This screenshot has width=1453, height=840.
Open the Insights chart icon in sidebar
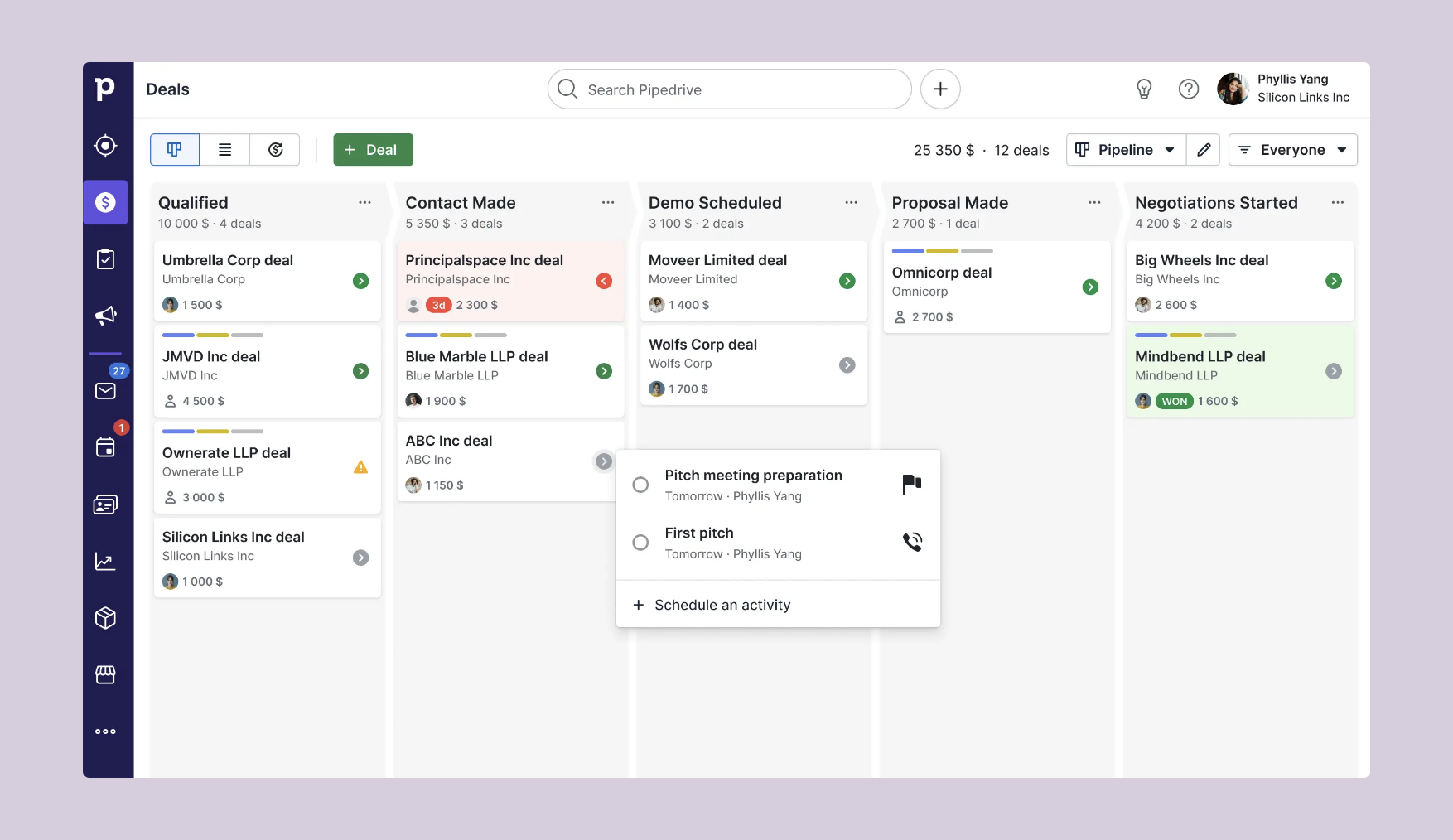105,561
